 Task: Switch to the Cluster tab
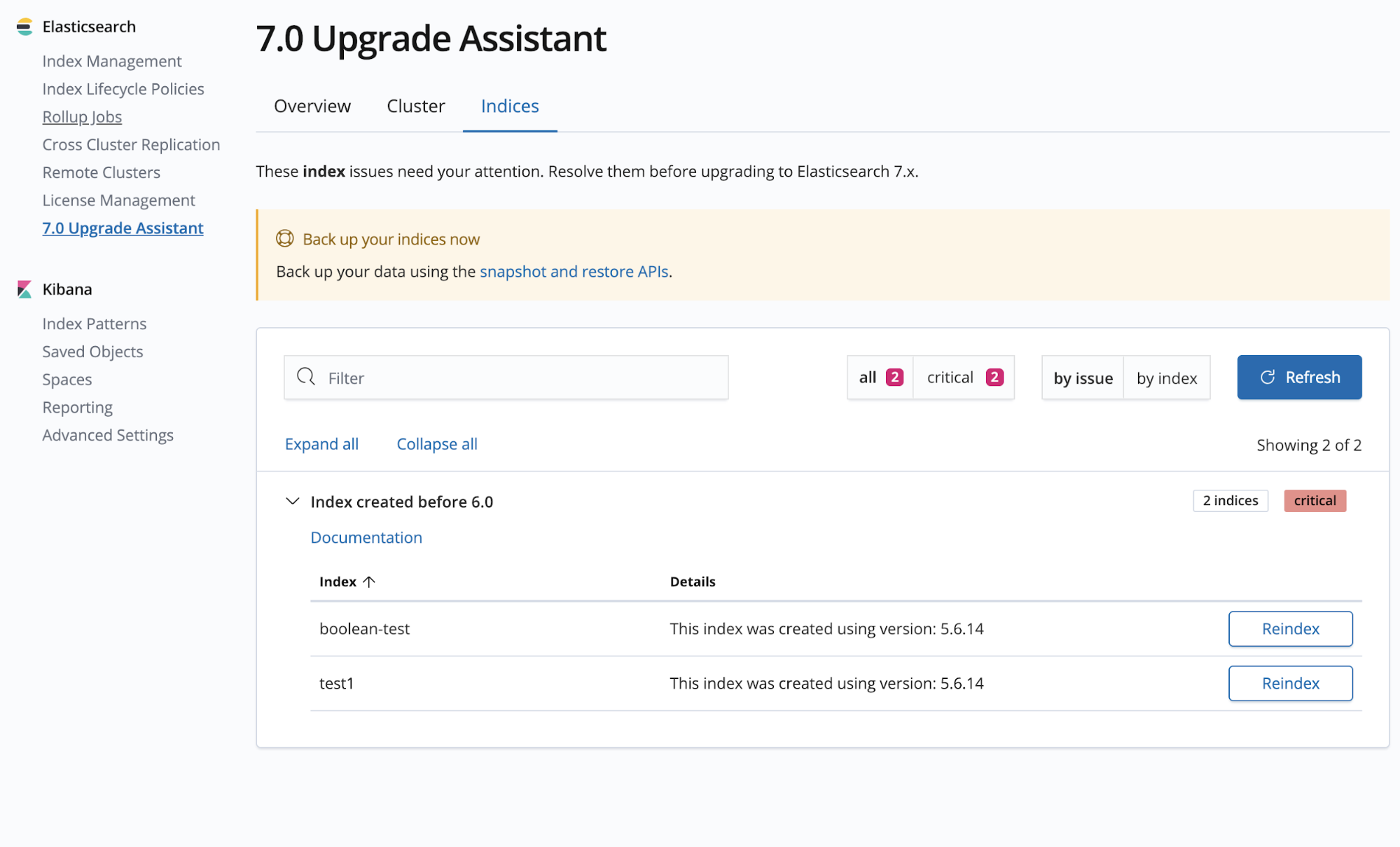(416, 106)
